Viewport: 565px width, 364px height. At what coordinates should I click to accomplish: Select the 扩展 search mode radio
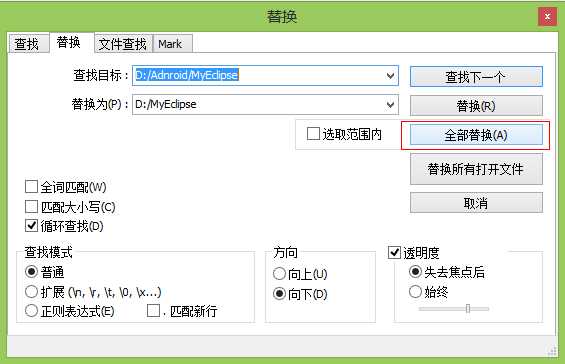[31, 291]
